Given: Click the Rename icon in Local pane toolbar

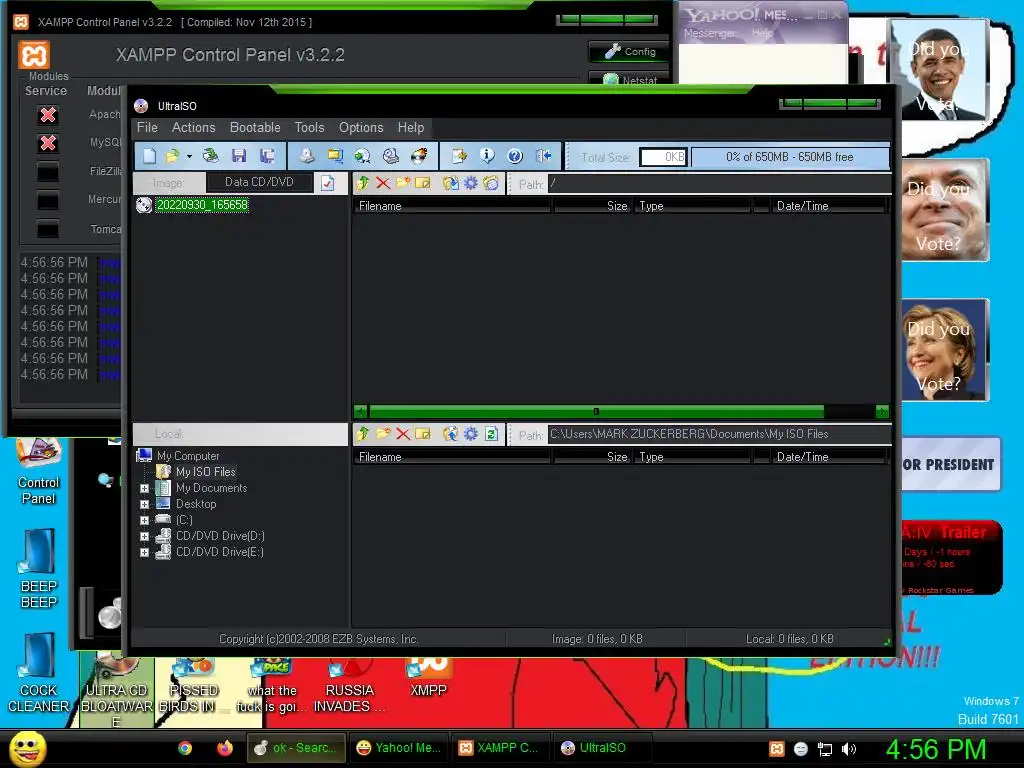Looking at the screenshot, I should coord(423,434).
